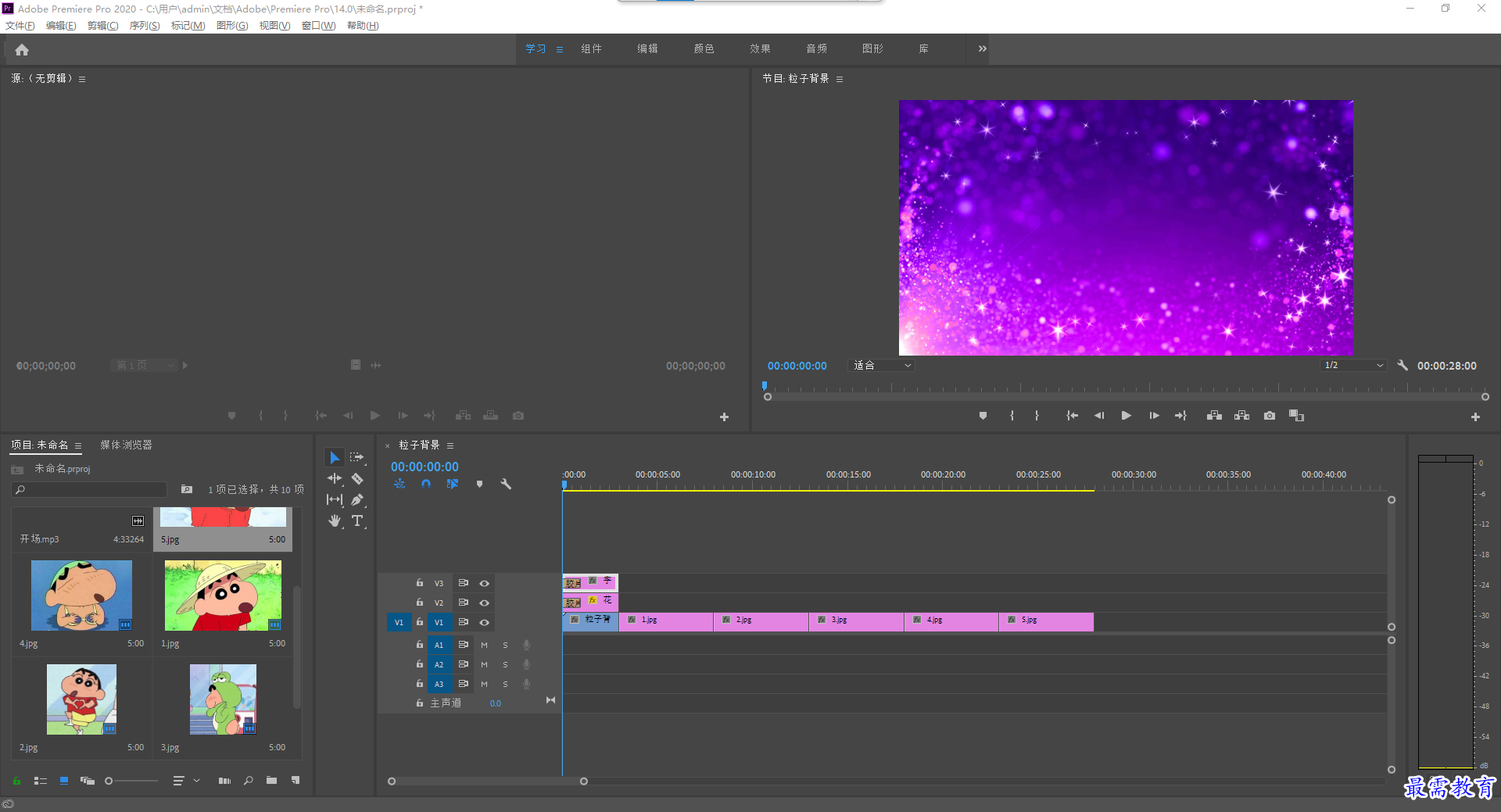Select the Pen tool
Viewport: 1501px width, 812px height.
[357, 499]
